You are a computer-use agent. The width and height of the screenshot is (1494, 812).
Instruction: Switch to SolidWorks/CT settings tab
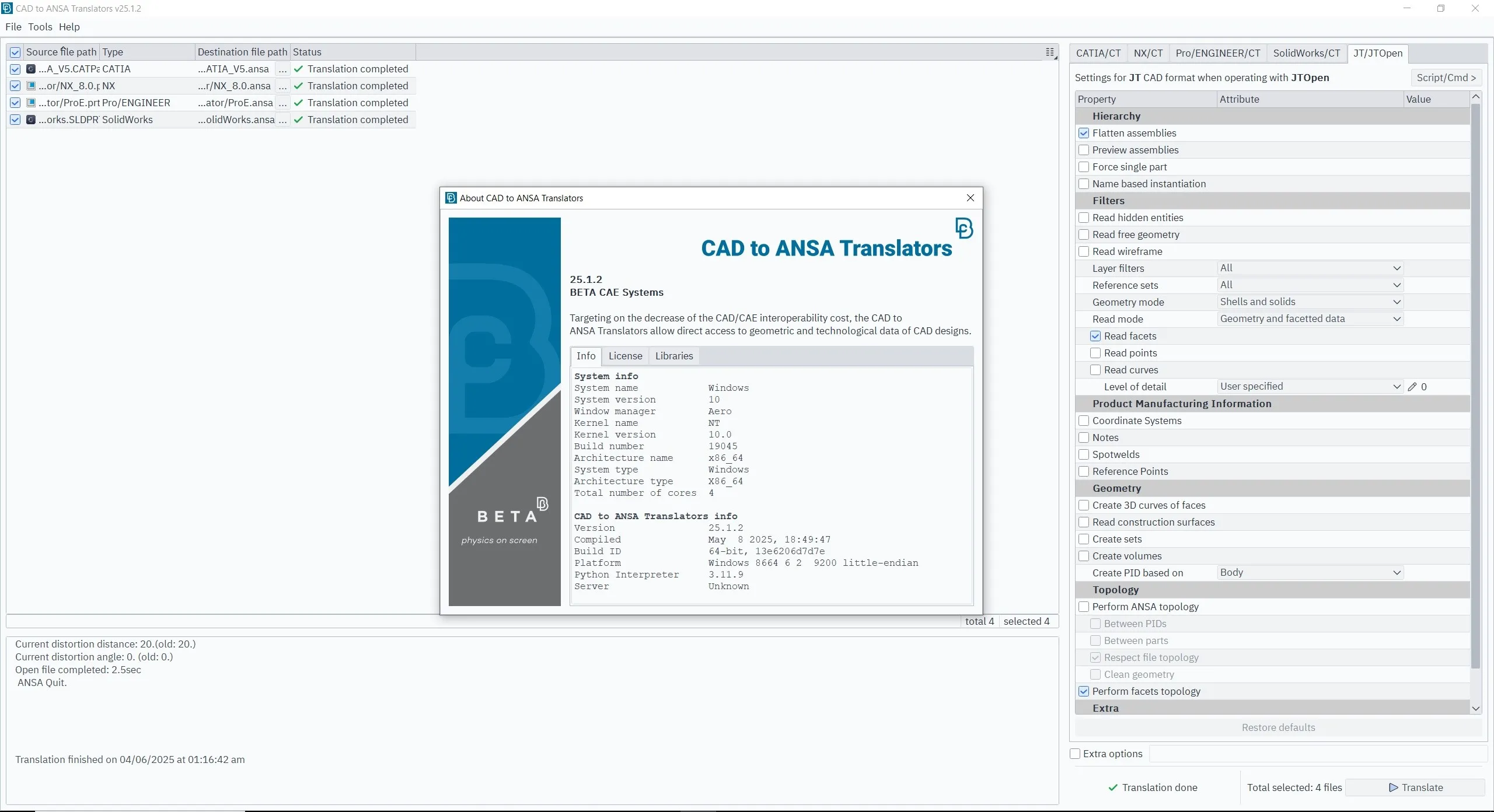point(1306,53)
